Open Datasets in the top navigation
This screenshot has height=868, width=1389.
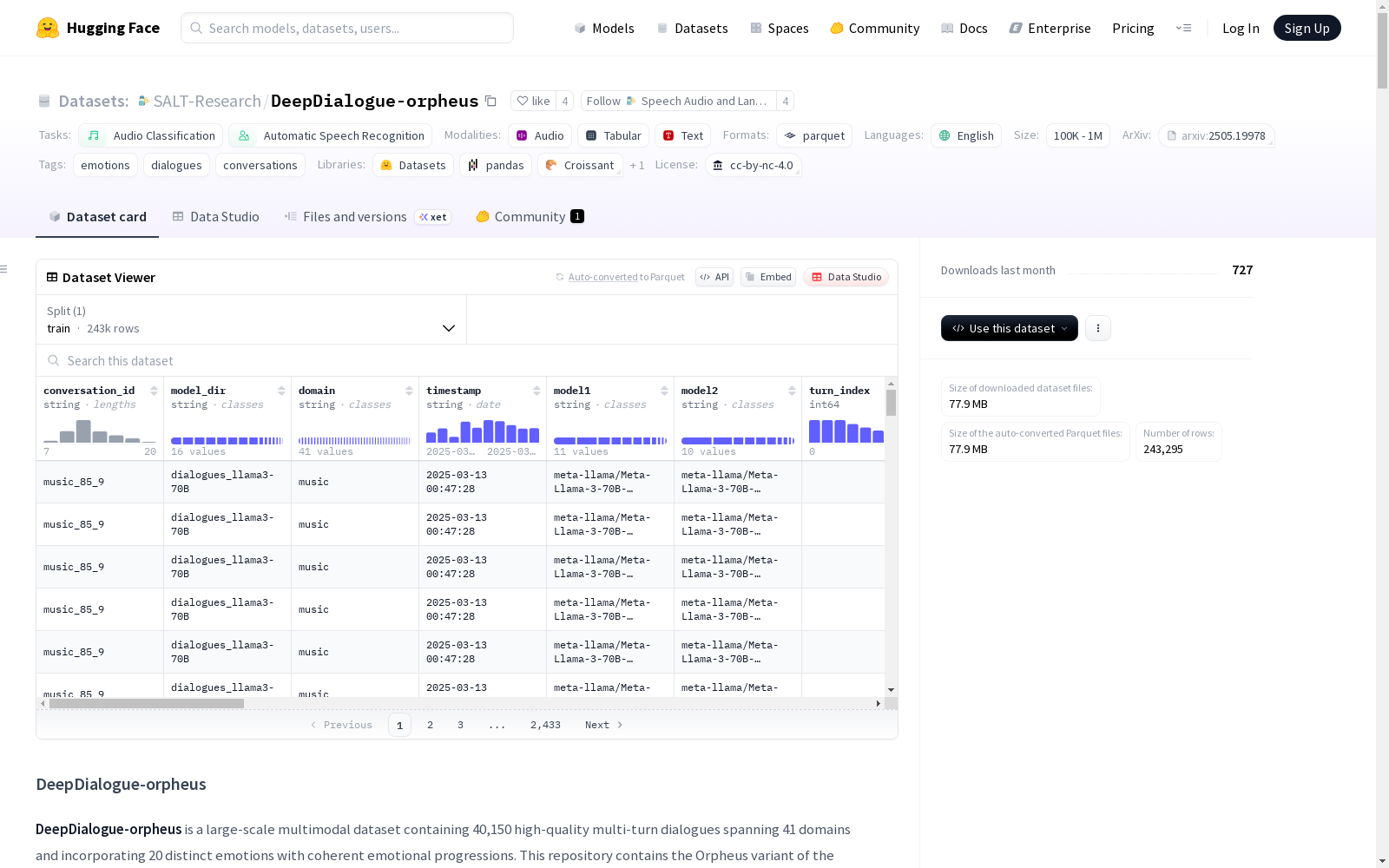coord(692,28)
